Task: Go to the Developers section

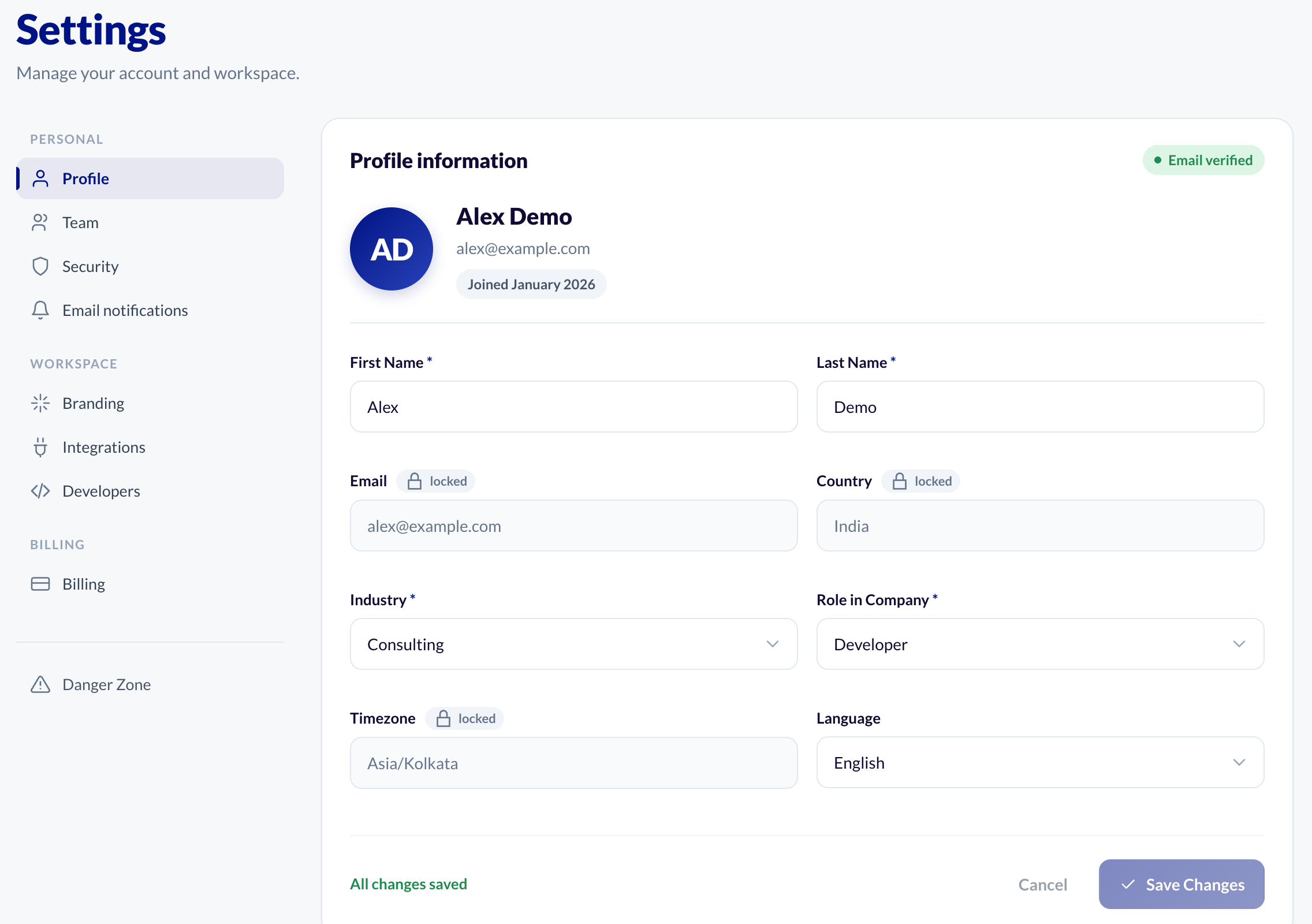Action: coord(150,491)
